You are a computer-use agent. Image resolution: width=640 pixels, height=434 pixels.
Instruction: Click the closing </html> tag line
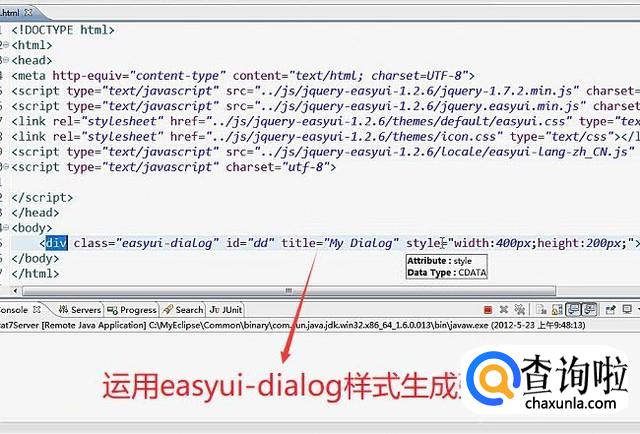(x=35, y=274)
